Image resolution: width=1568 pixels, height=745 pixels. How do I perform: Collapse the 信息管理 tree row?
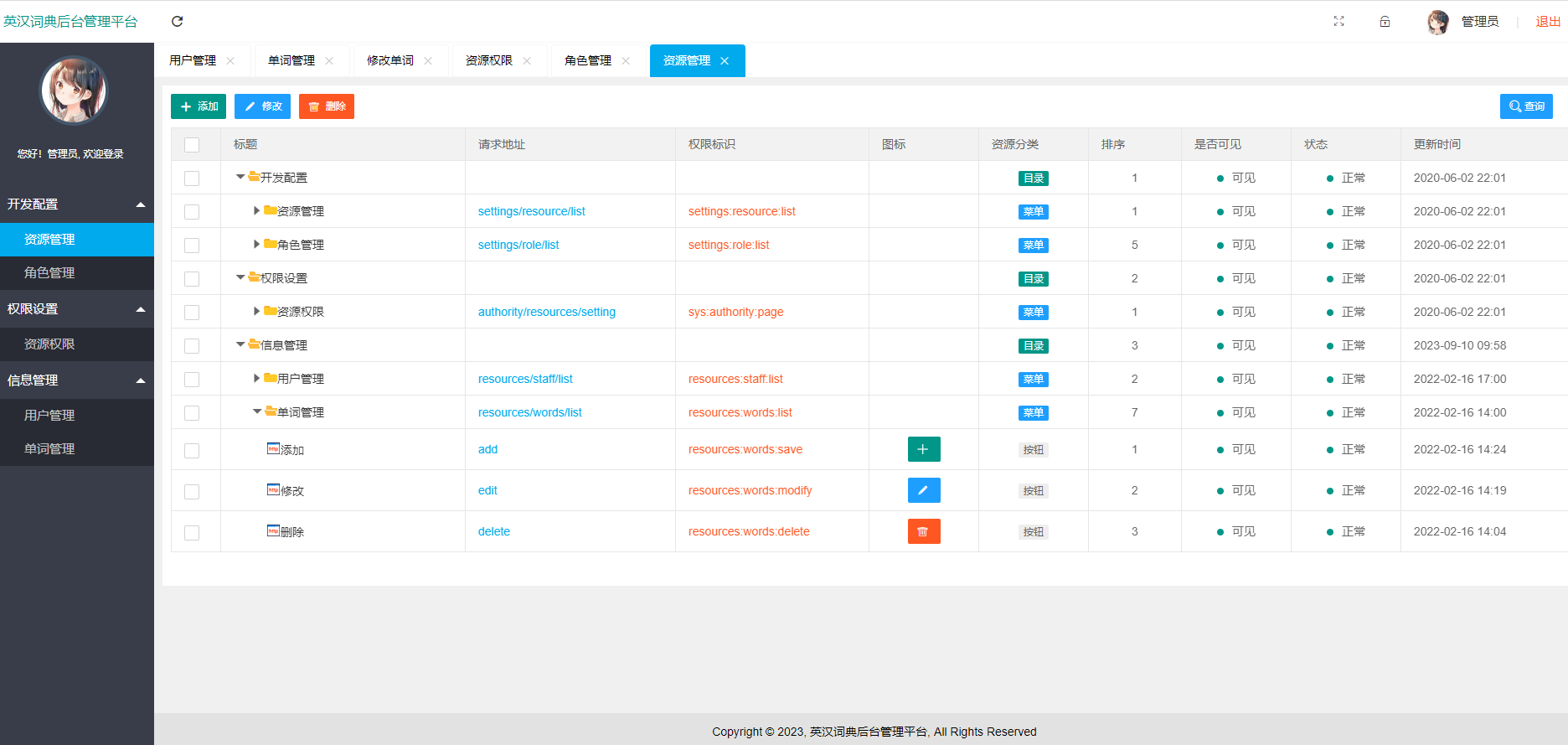click(240, 344)
